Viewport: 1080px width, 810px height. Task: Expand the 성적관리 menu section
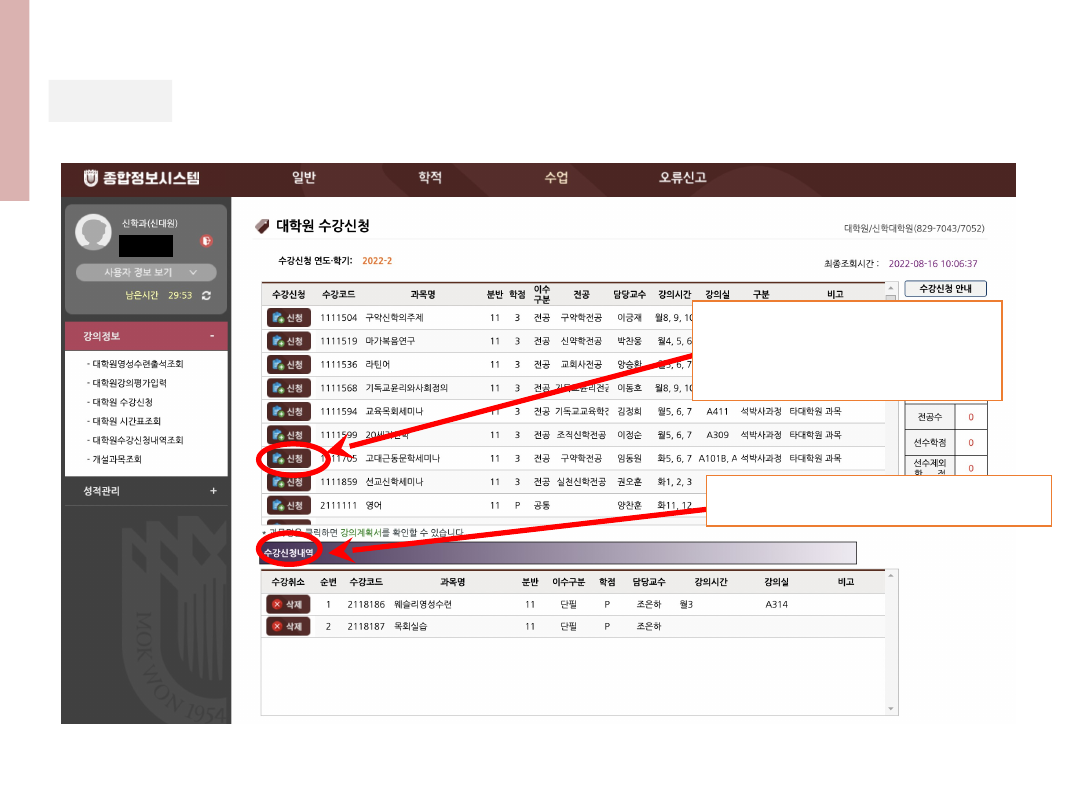[x=146, y=491]
